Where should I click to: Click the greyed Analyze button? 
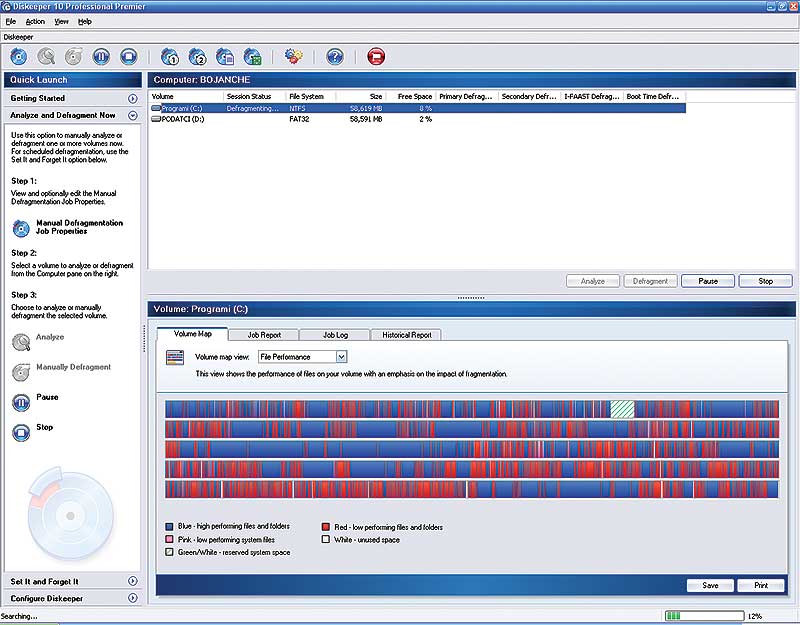tap(592, 281)
